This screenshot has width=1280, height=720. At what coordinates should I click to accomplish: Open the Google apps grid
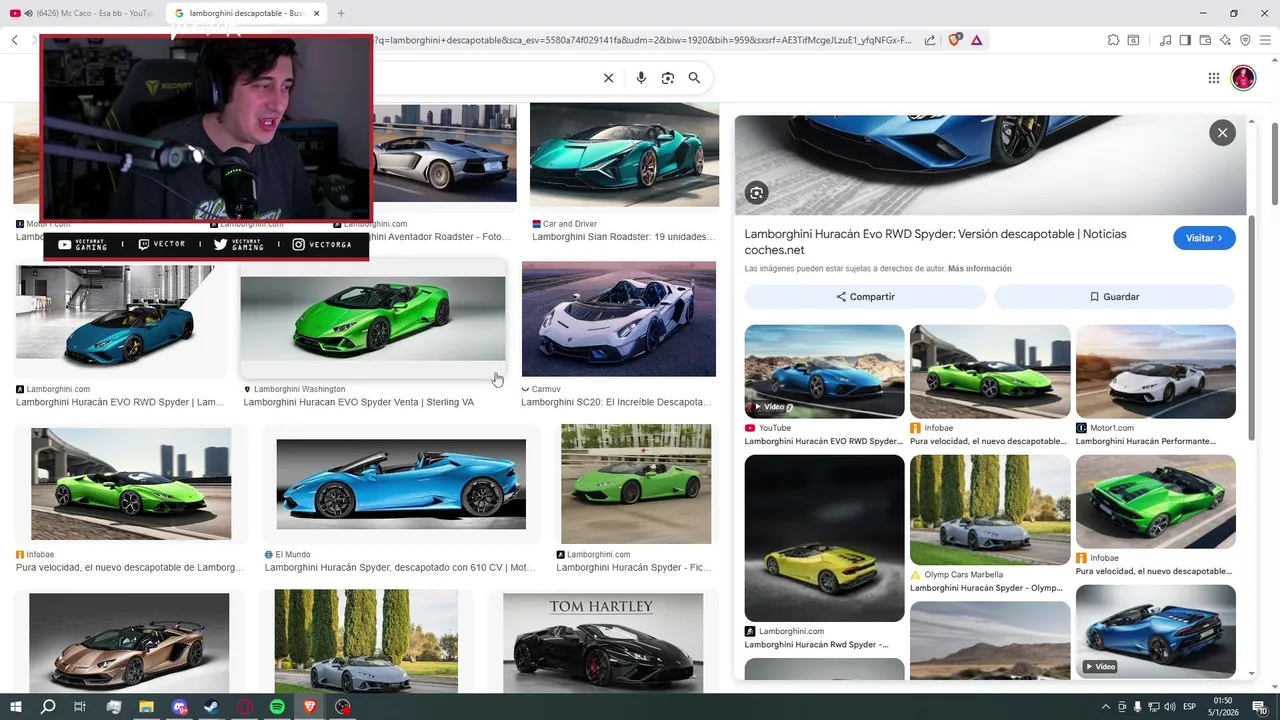(x=1213, y=78)
